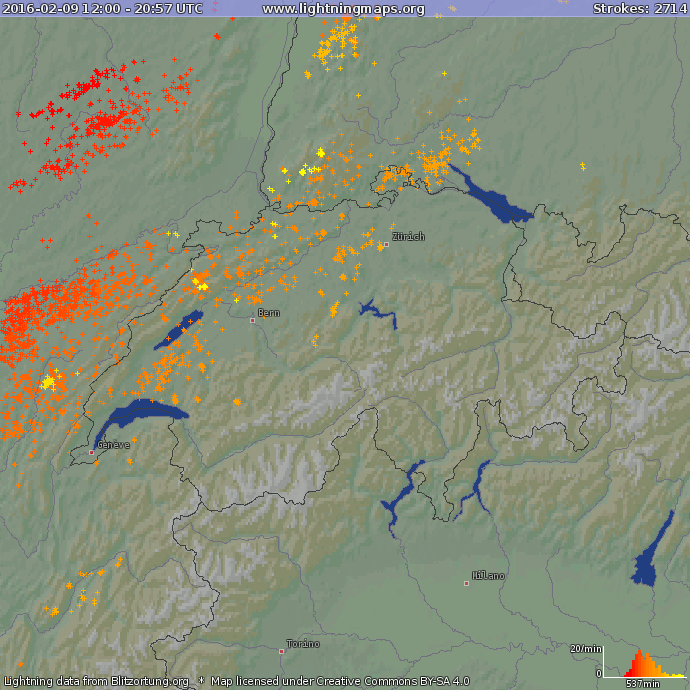Click the Lightning data from Blitzortung.org credit
This screenshot has width=690, height=690.
click(96, 681)
